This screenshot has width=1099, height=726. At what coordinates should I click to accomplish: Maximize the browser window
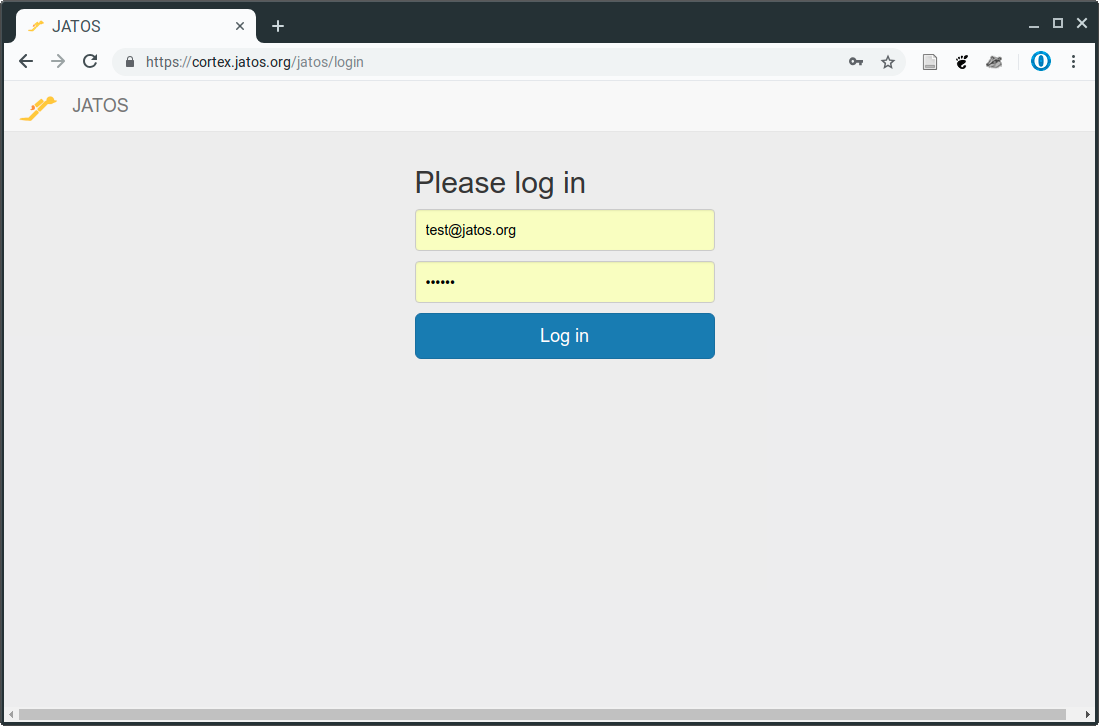pos(1058,24)
